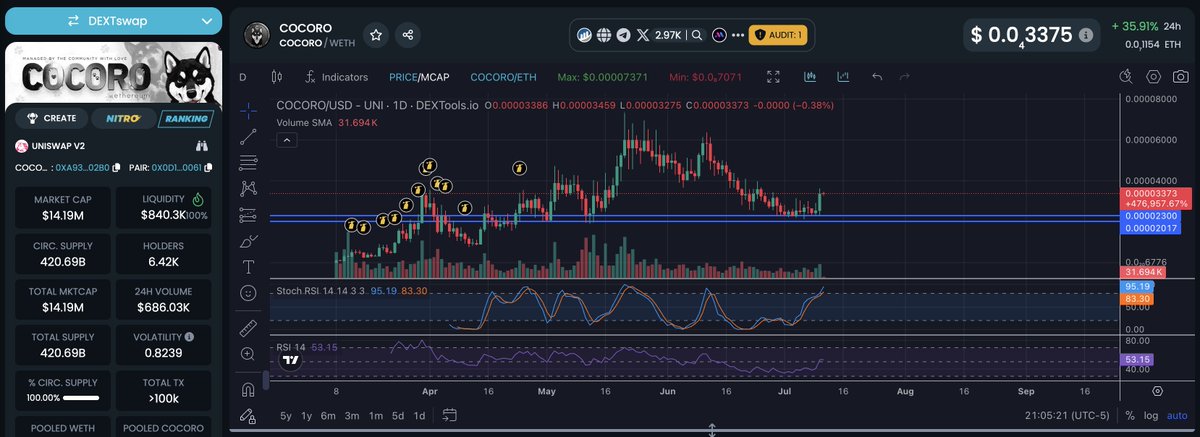Change the chart interval D selector

pos(243,77)
